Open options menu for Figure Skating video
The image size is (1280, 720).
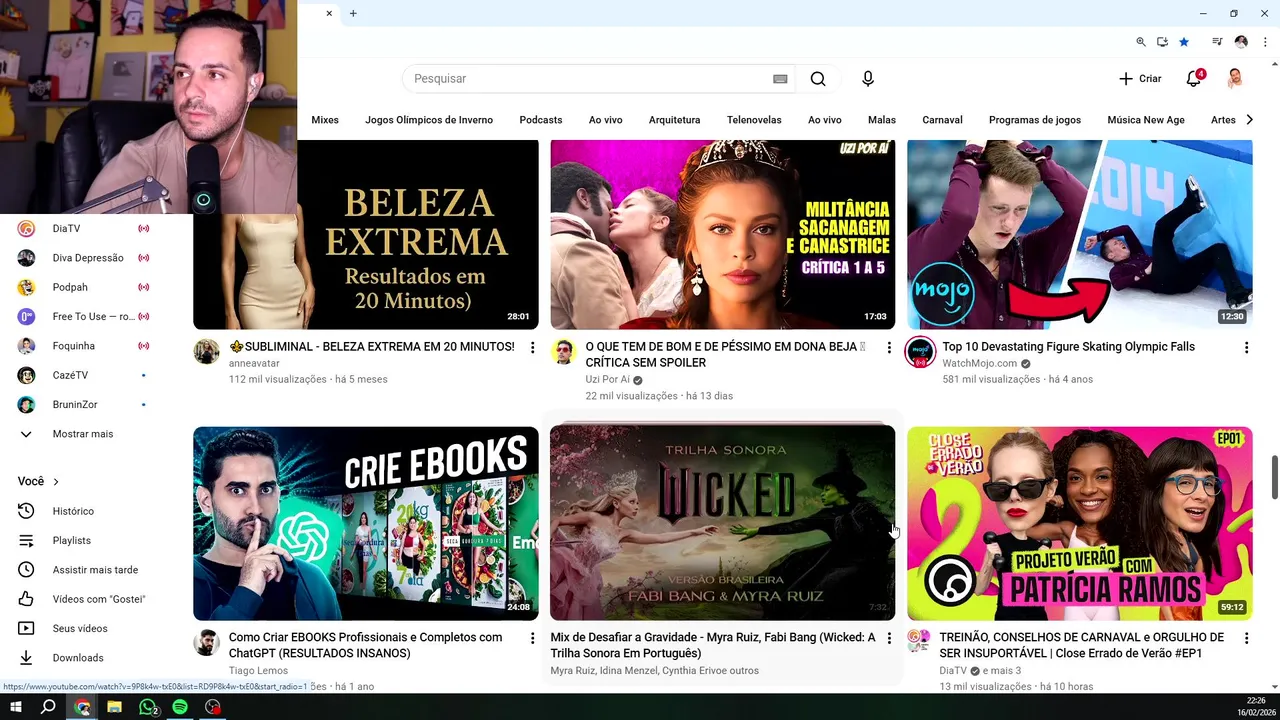(1246, 348)
